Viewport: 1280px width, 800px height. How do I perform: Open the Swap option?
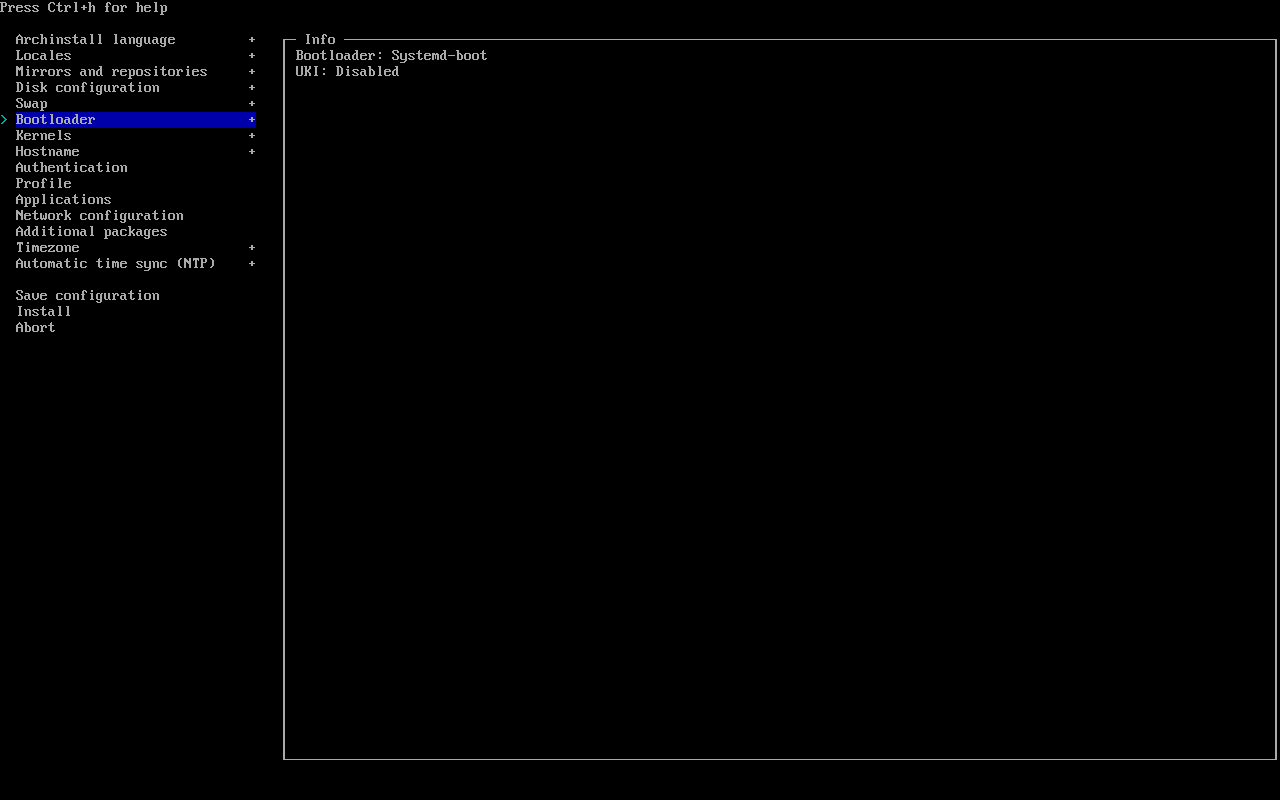(31, 104)
